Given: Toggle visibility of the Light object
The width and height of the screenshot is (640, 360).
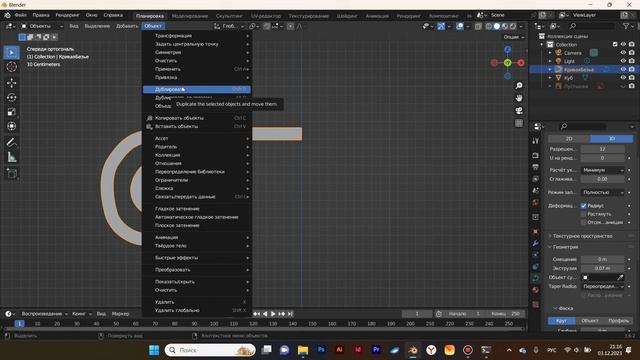Looking at the screenshot, I should pos(623,61).
